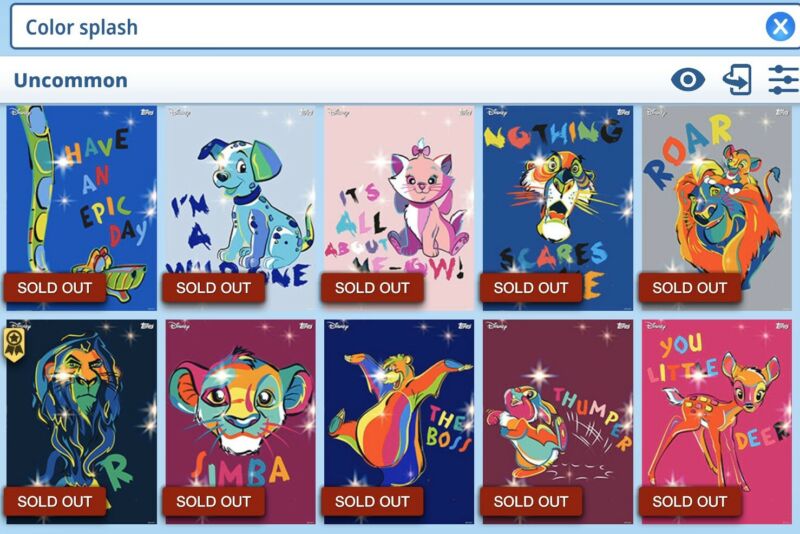Screen dimensions: 800x534
Task: Open the You Little Deer Bambi card
Action: 716,422
